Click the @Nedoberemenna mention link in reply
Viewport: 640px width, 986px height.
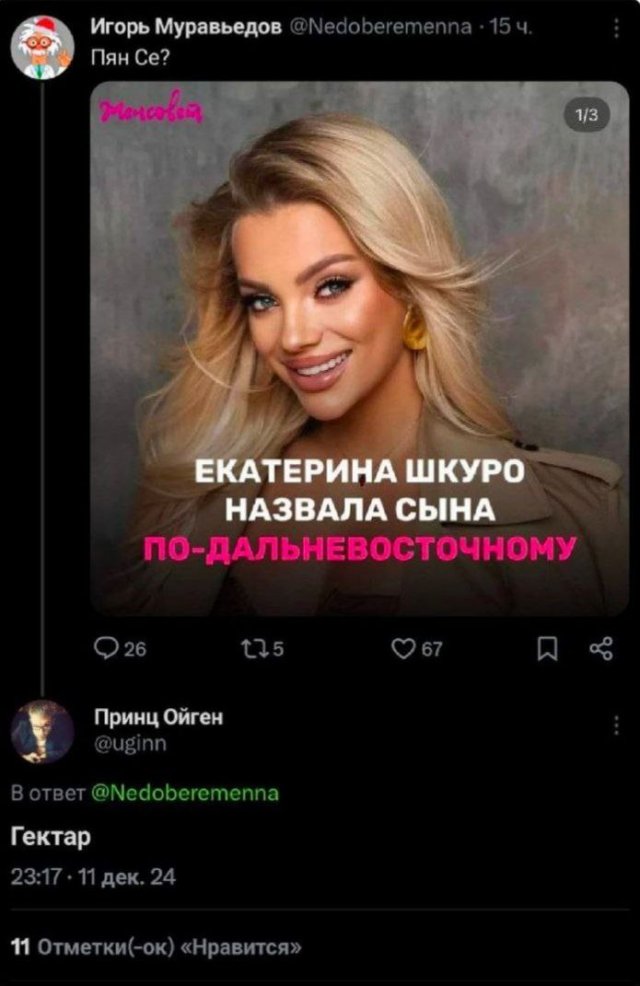pos(185,792)
